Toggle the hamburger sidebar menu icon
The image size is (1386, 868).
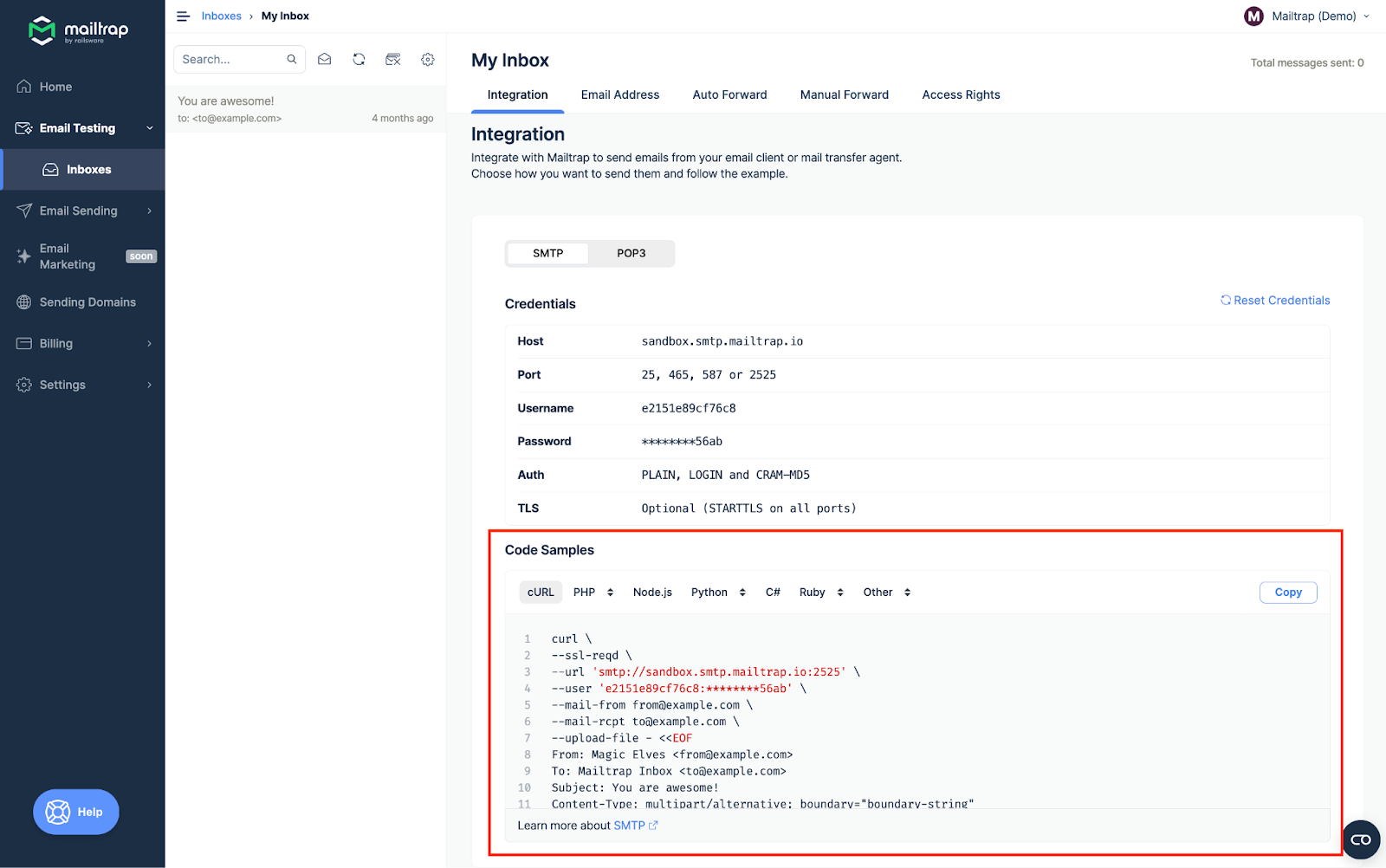point(183,16)
